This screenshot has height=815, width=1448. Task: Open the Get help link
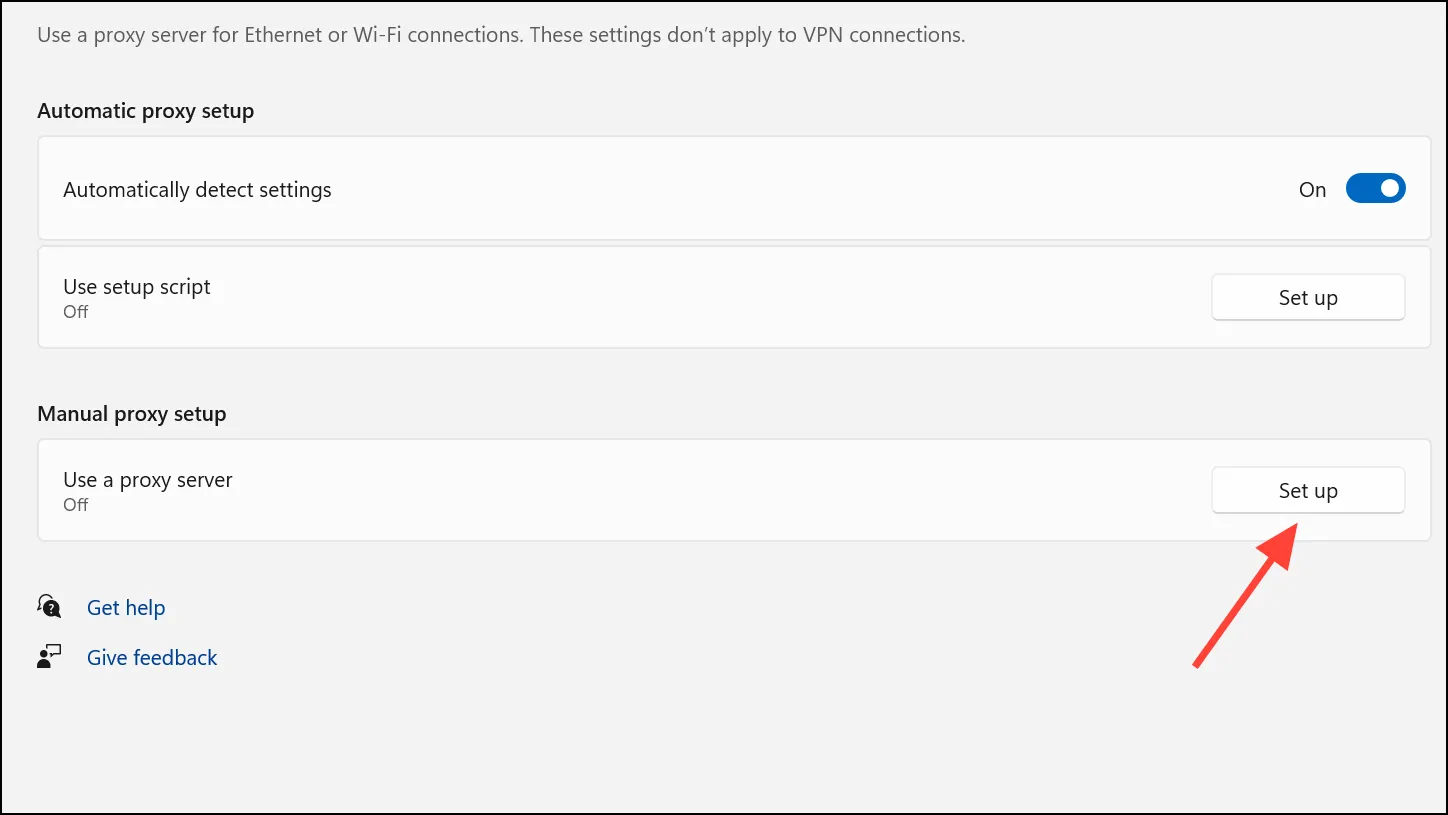pos(126,608)
